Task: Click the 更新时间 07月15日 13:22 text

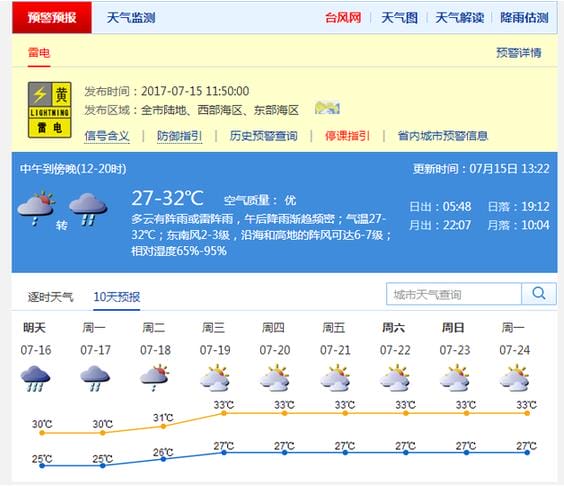Action: coord(481,169)
